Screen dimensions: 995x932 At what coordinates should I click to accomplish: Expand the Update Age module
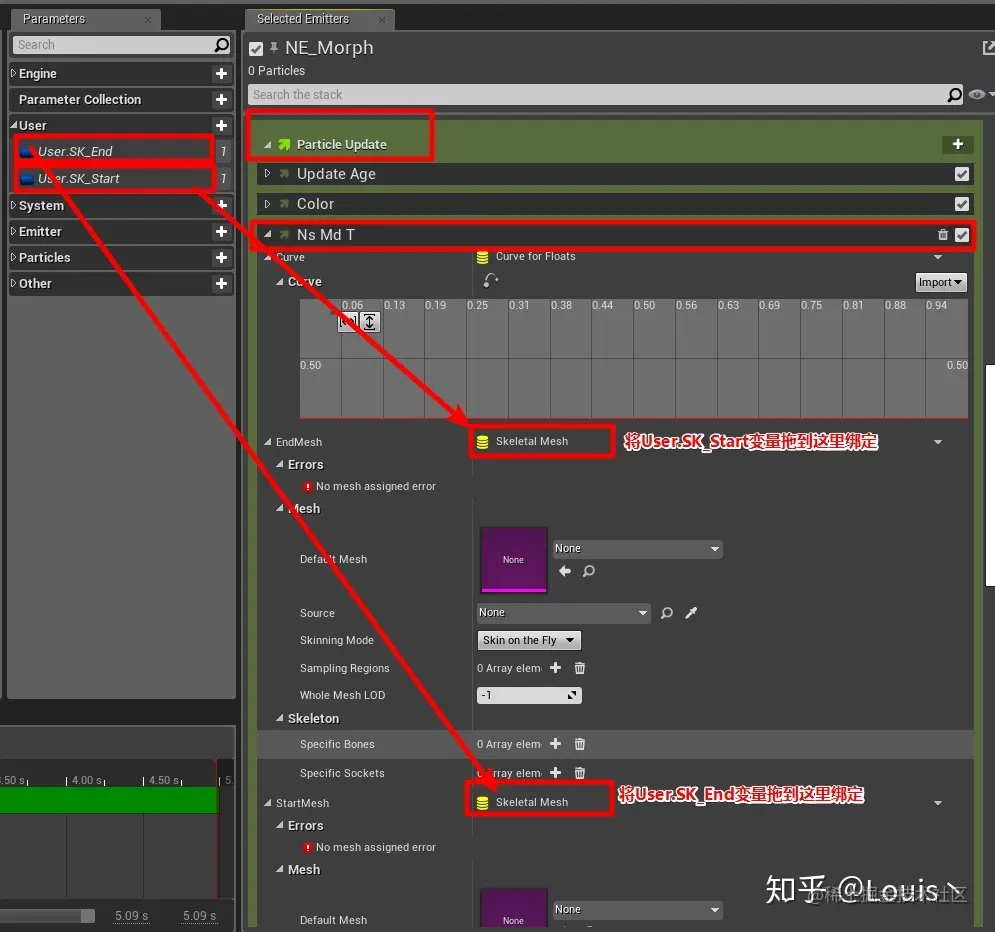(x=267, y=173)
